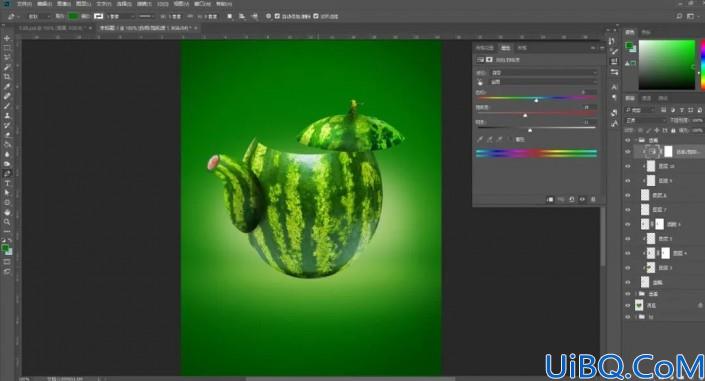705x381 pixels.
Task: Filter layers by type layers icon
Action: (x=682, y=110)
